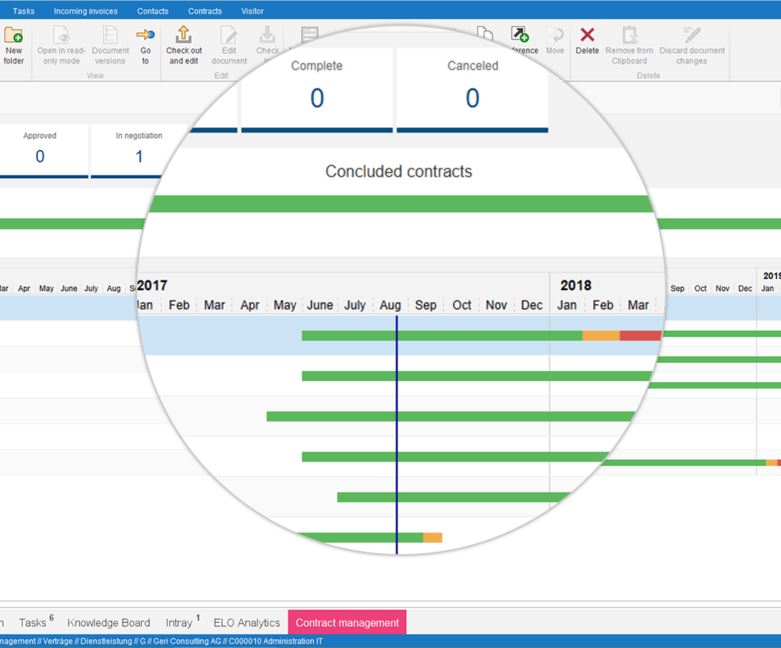The height and width of the screenshot is (648, 781).
Task: Click the 2017 year header
Action: 152,285
